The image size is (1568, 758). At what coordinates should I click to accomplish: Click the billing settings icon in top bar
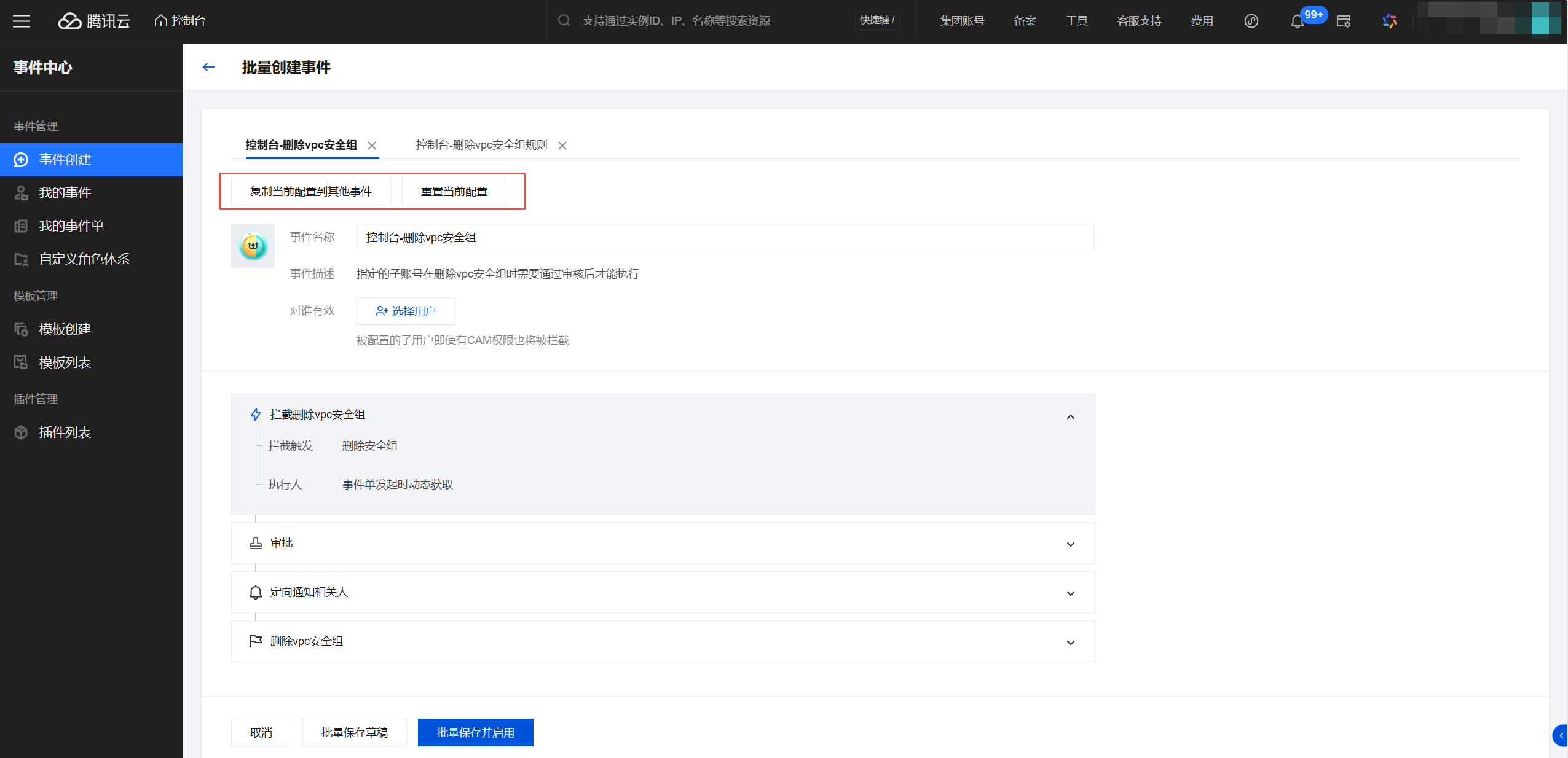[x=1343, y=21]
